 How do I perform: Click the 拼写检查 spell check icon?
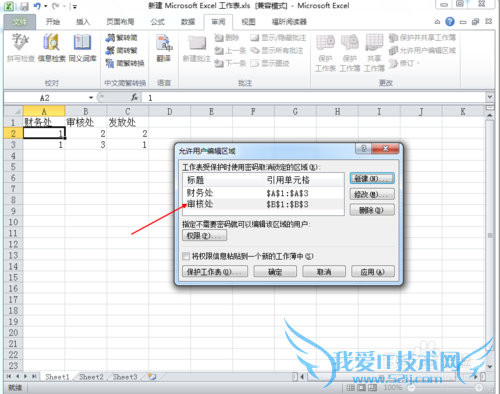20,48
